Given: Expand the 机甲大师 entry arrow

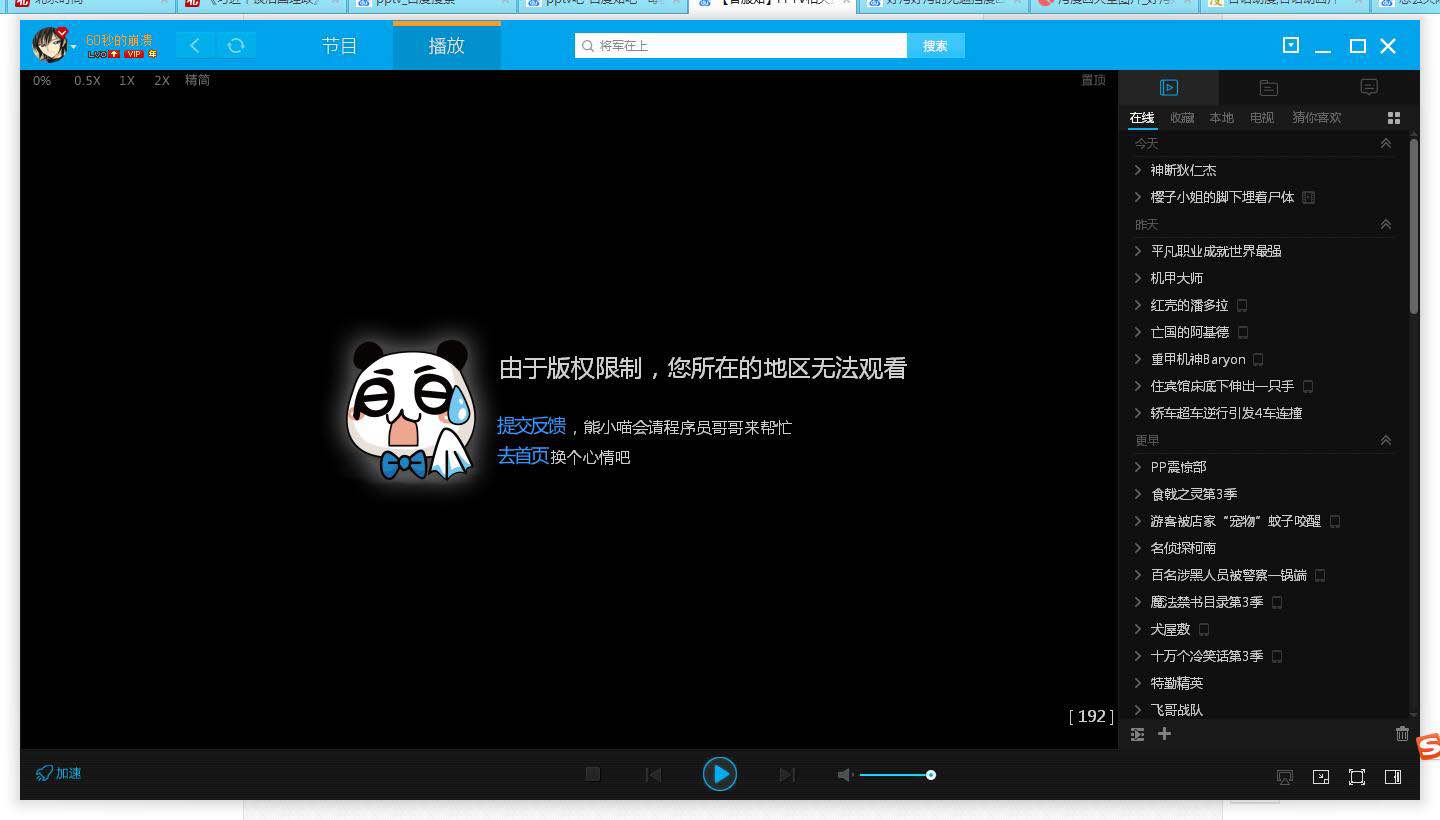Looking at the screenshot, I should (1138, 278).
